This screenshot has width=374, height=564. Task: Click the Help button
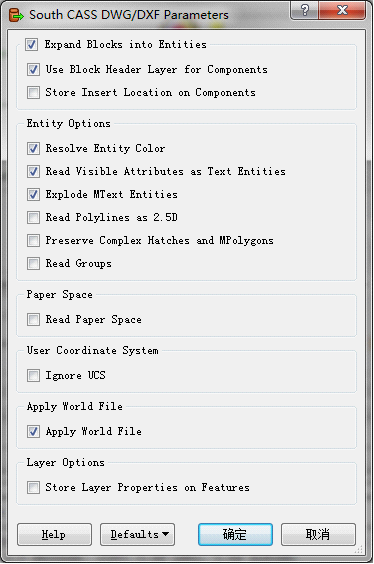click(54, 535)
